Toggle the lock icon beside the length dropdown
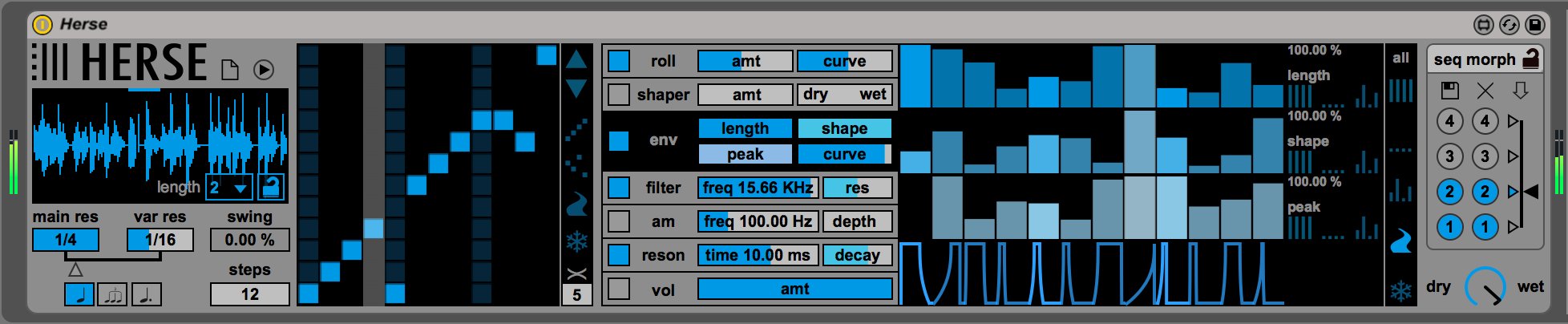This screenshot has width=1568, height=324. point(271,188)
